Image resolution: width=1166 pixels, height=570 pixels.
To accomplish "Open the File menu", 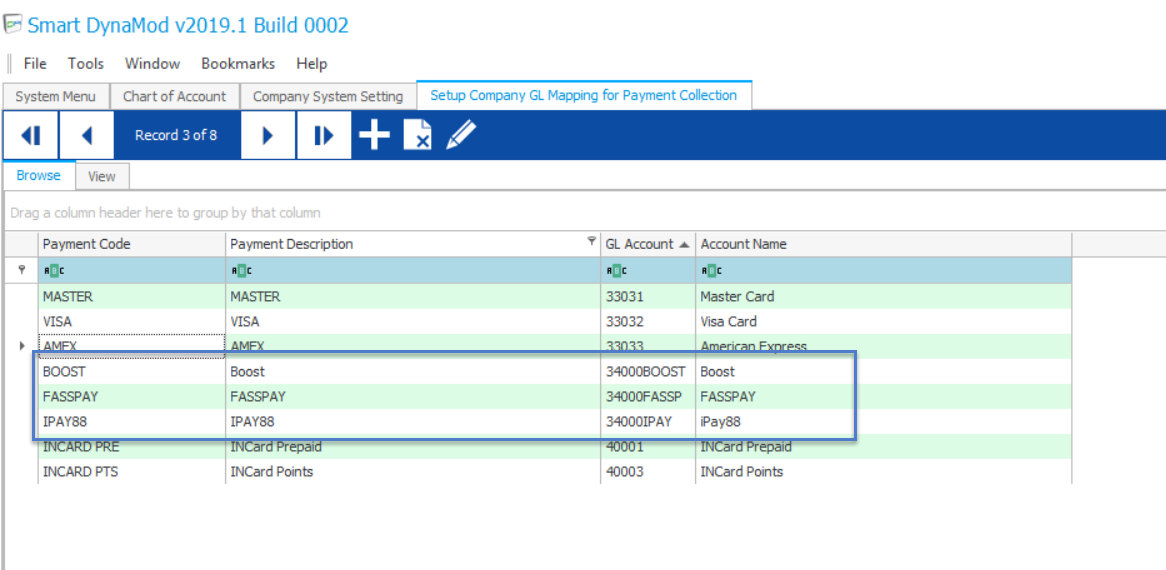I will (35, 64).
